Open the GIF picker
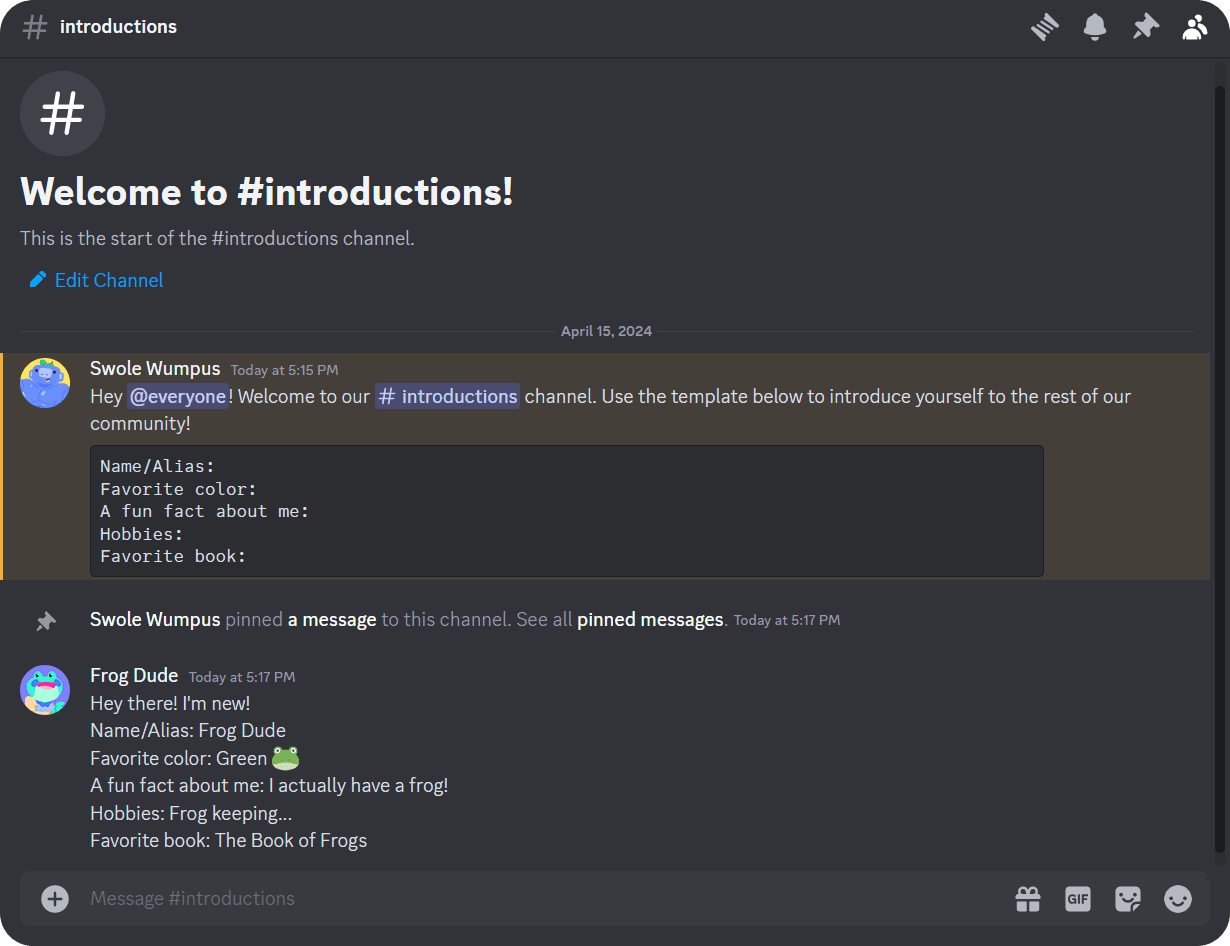Image resolution: width=1230 pixels, height=946 pixels. [1077, 898]
